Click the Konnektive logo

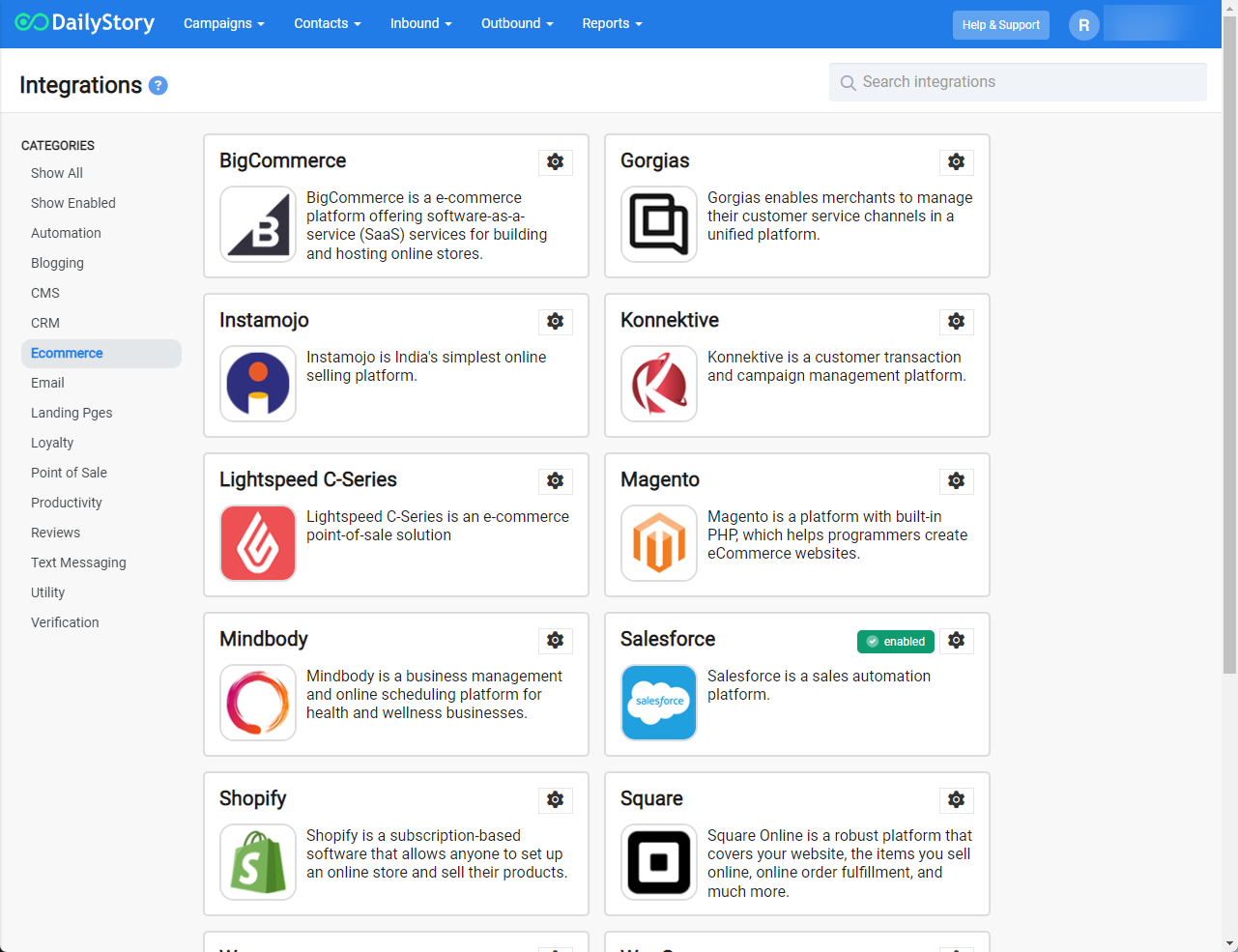coord(659,384)
